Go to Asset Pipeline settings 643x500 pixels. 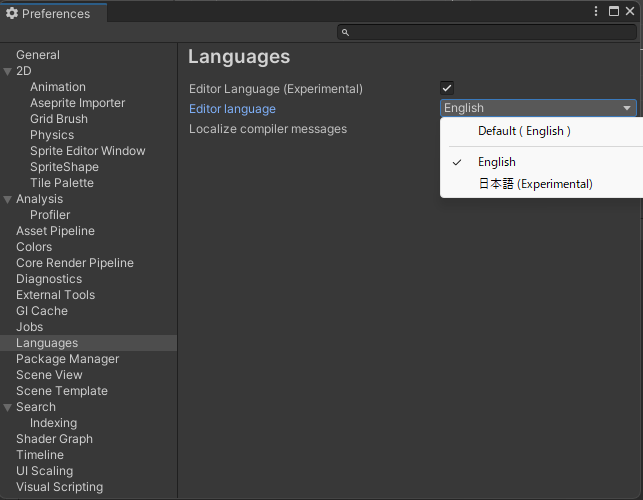[55, 231]
